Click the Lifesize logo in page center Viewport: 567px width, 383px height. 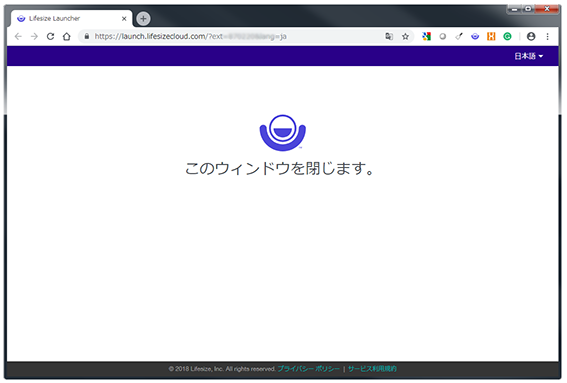[283, 132]
